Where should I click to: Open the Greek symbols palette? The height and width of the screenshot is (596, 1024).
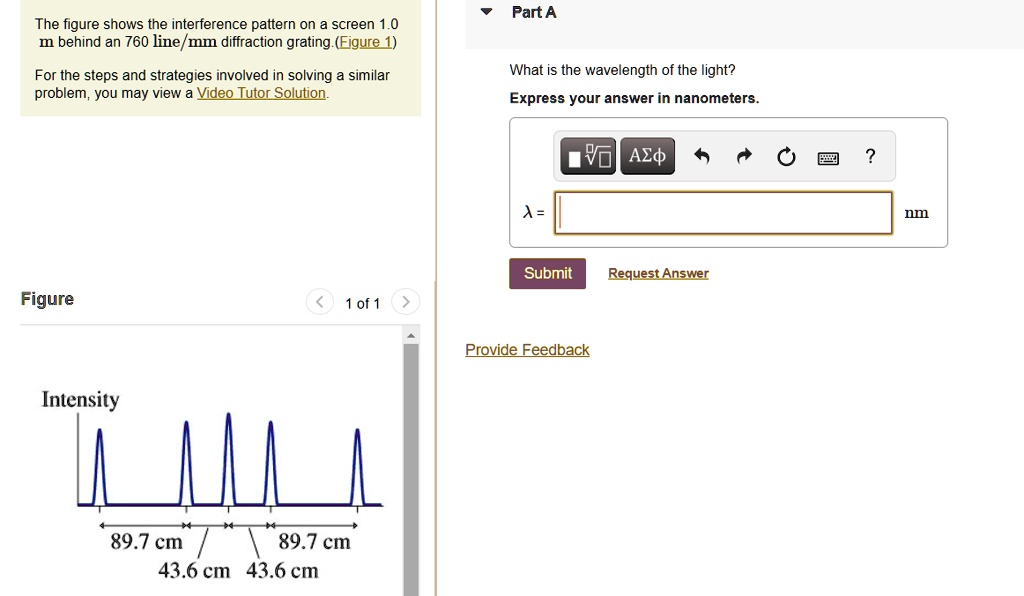click(646, 156)
